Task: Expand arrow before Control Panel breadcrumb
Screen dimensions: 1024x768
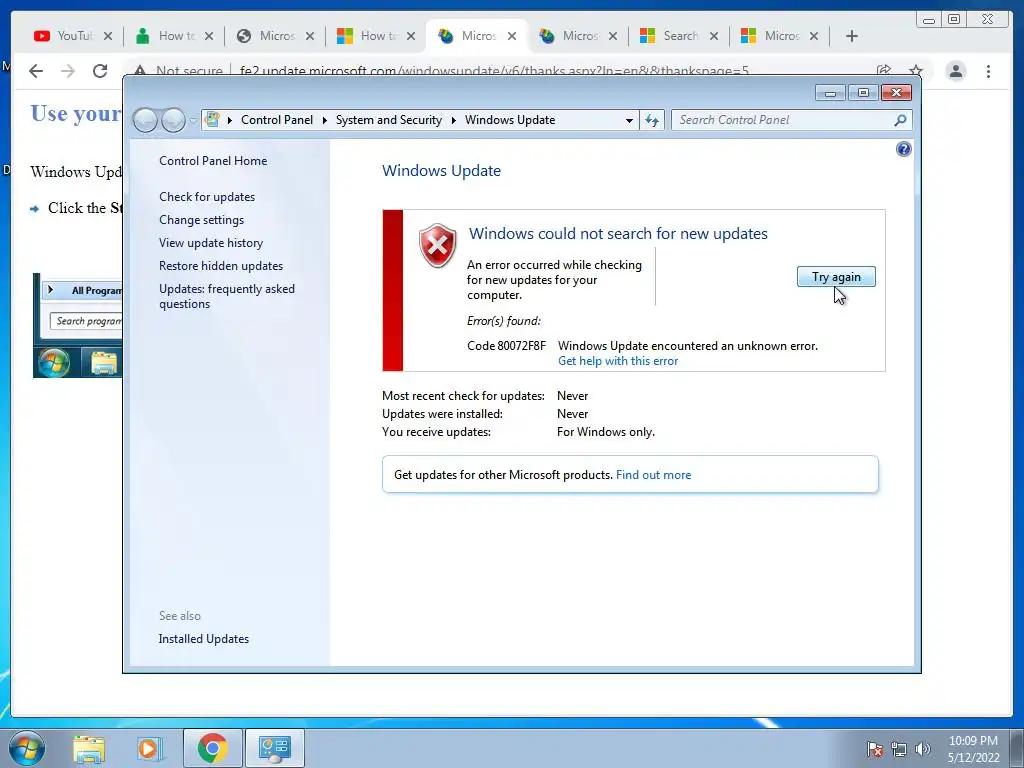Action: click(x=230, y=120)
